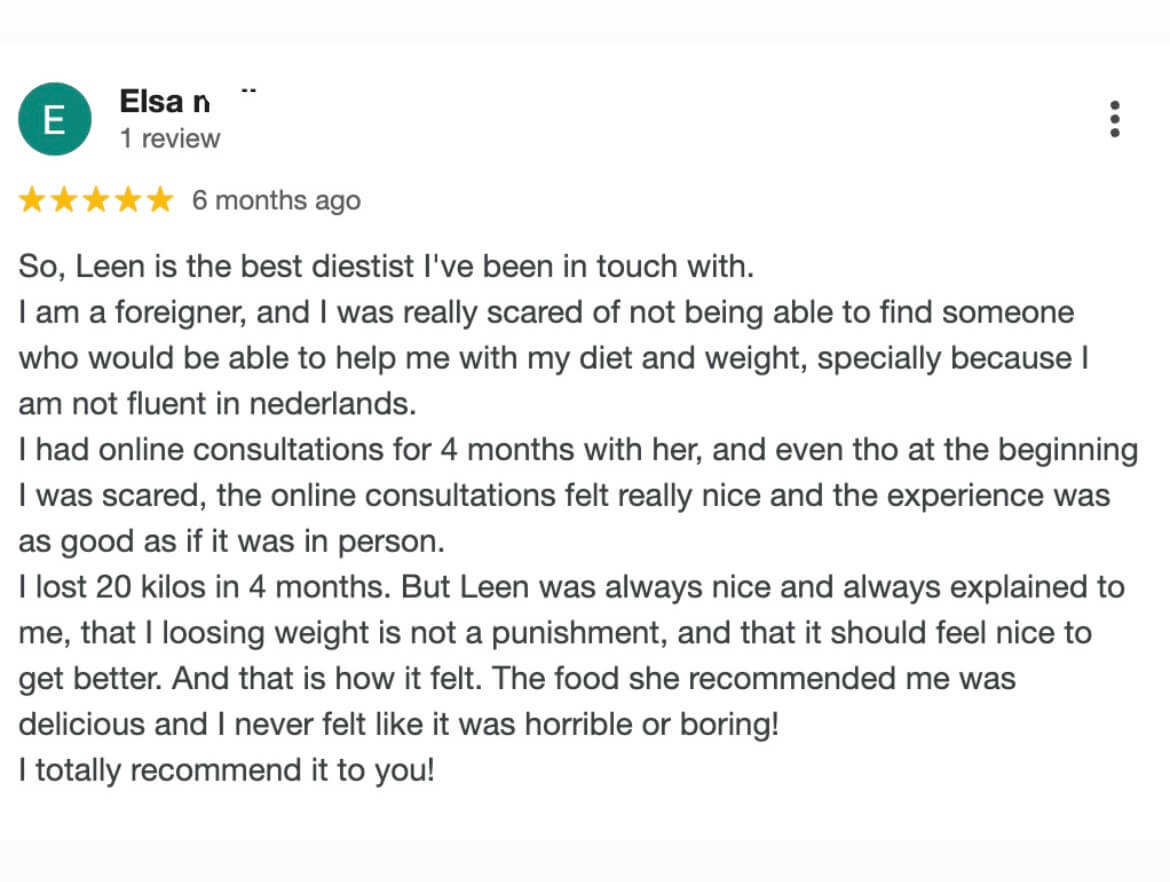Click the third yellow rating star
The height and width of the screenshot is (882, 1170).
[x=96, y=200]
